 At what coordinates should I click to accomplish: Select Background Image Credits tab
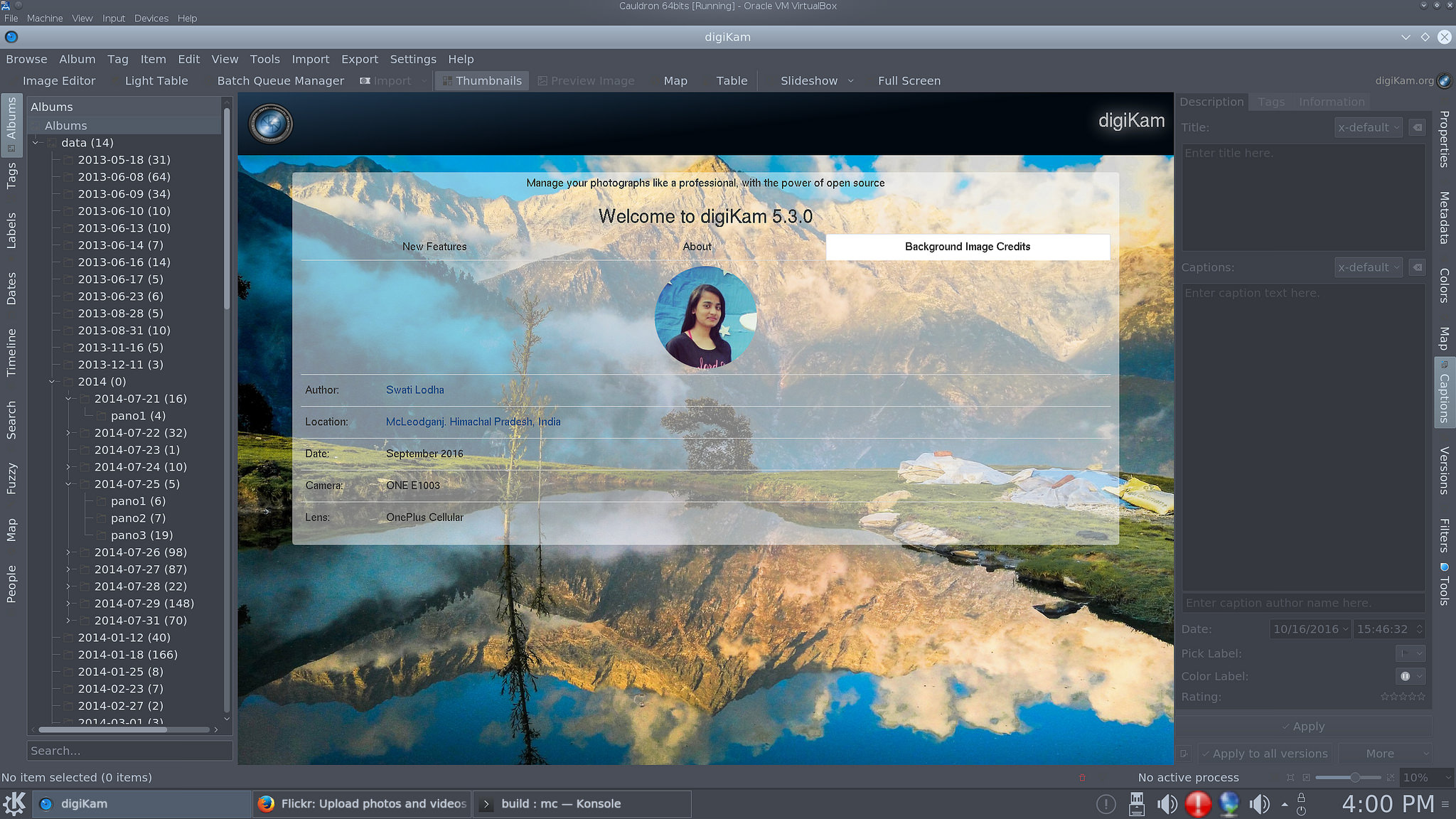(x=968, y=247)
